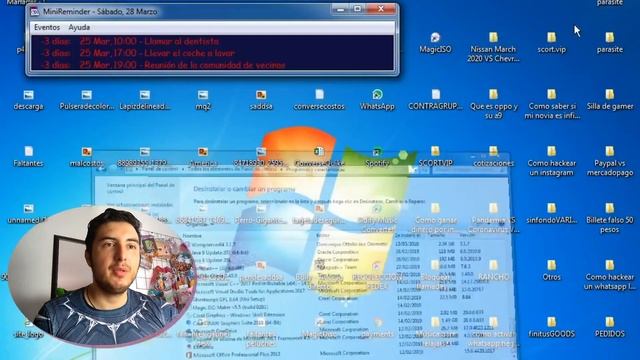Open the finitusGOODS folder
The image size is (640, 360).
(x=552, y=328)
